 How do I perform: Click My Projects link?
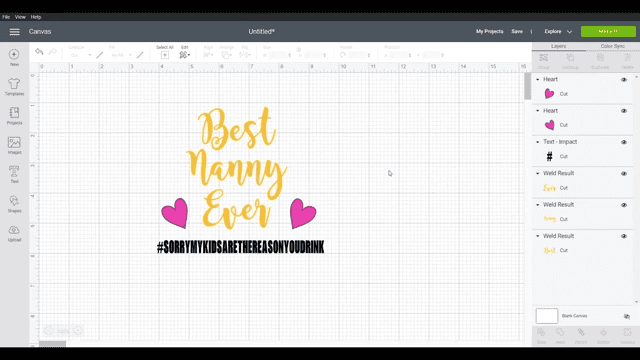click(x=489, y=31)
